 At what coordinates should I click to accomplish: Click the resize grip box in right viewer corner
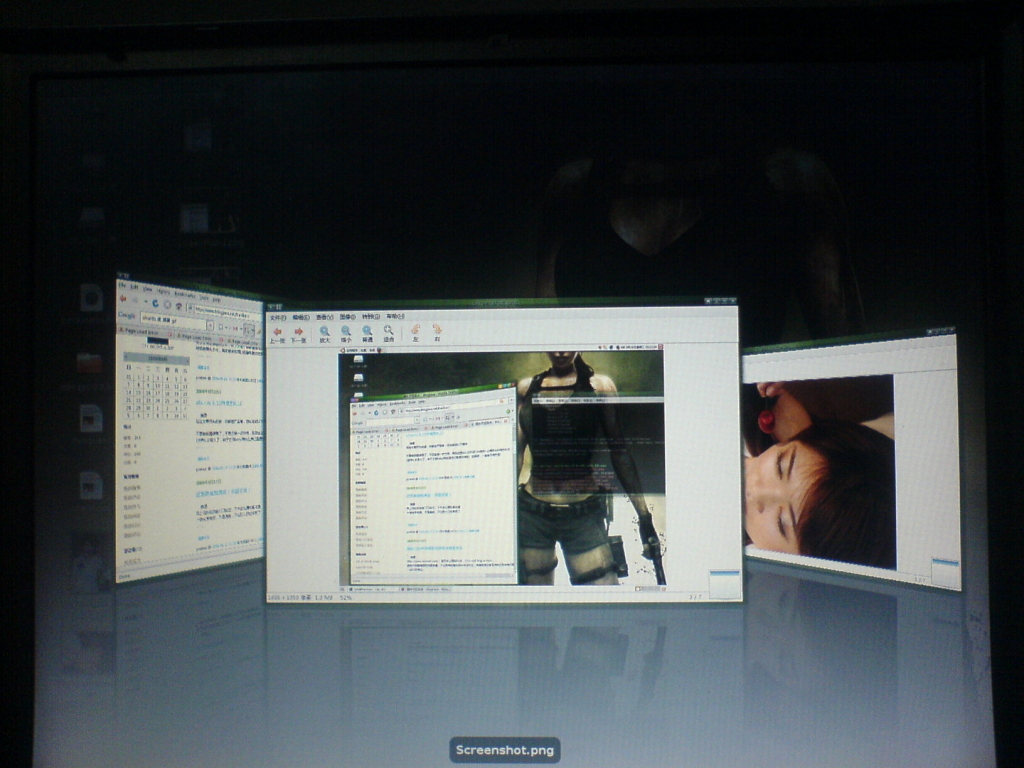945,573
